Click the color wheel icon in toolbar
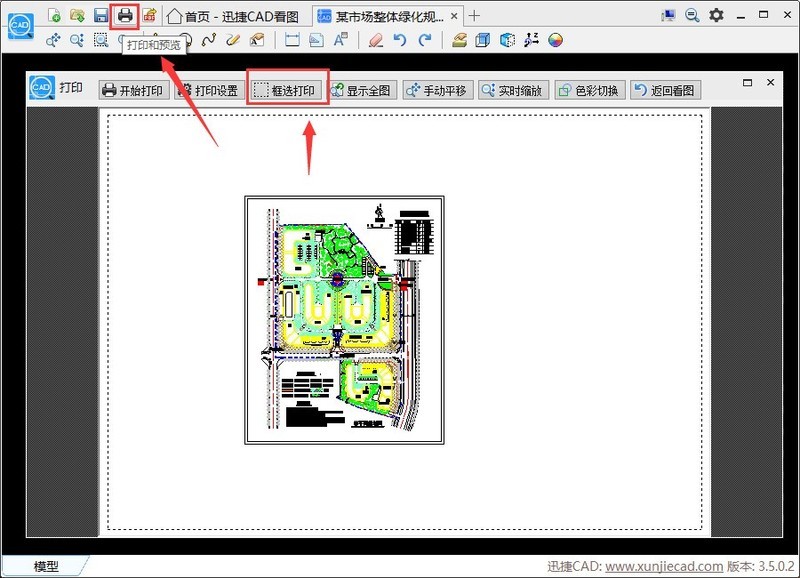Screen dimensions: 800x578 pyautogui.click(x=556, y=40)
